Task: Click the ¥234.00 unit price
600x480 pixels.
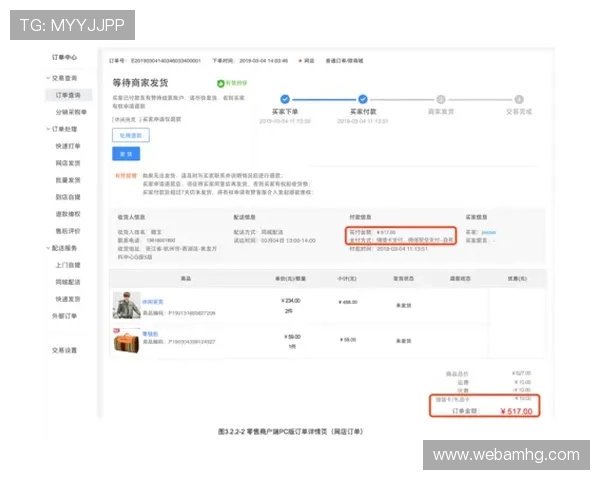Action: coord(291,301)
